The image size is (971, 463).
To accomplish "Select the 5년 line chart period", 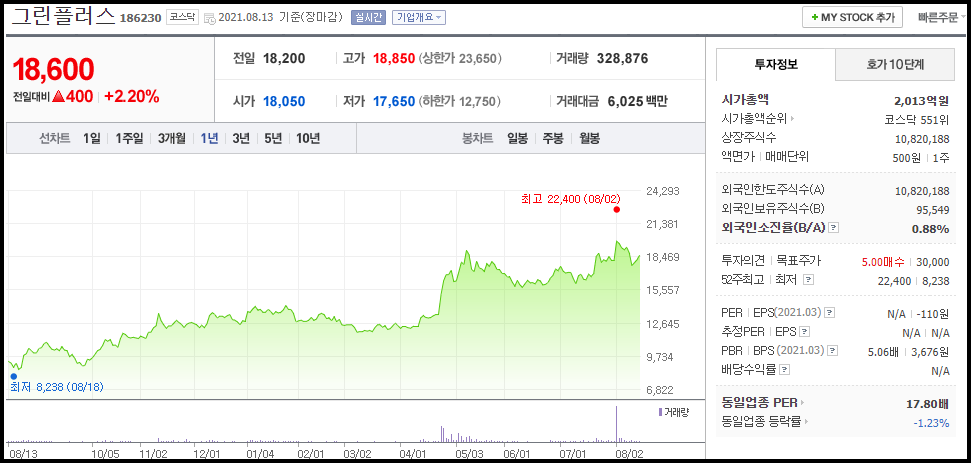I will (272, 138).
